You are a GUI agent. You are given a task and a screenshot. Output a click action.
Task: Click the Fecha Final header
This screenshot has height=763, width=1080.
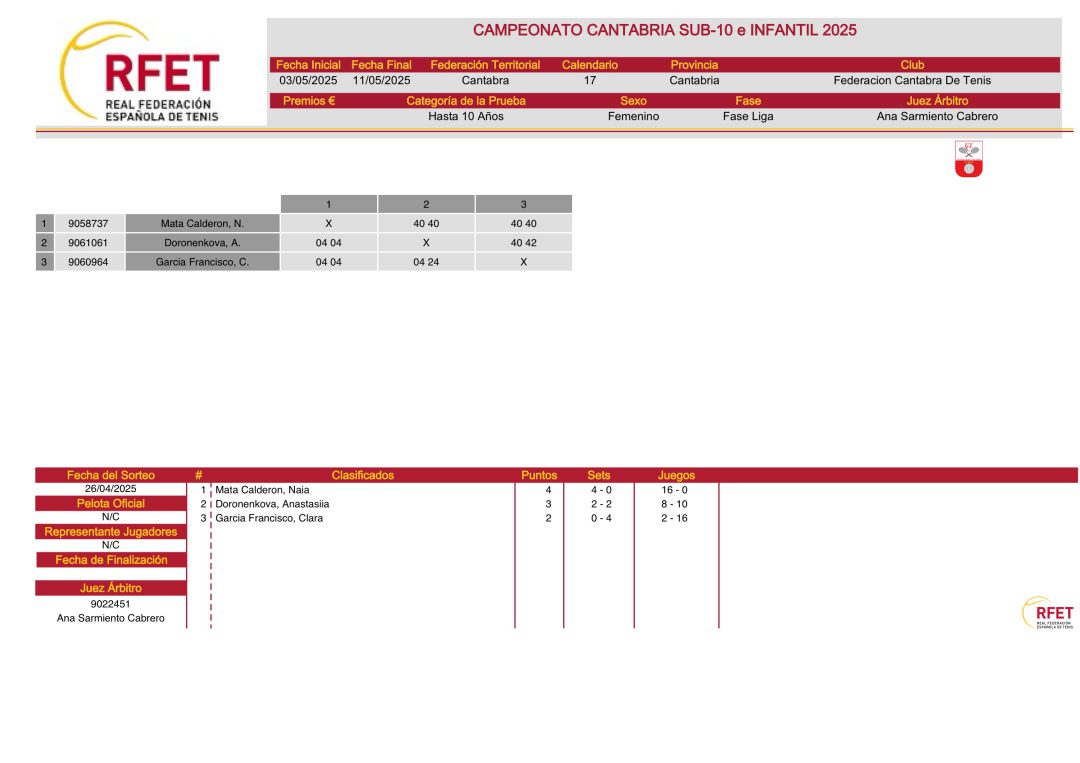381,65
